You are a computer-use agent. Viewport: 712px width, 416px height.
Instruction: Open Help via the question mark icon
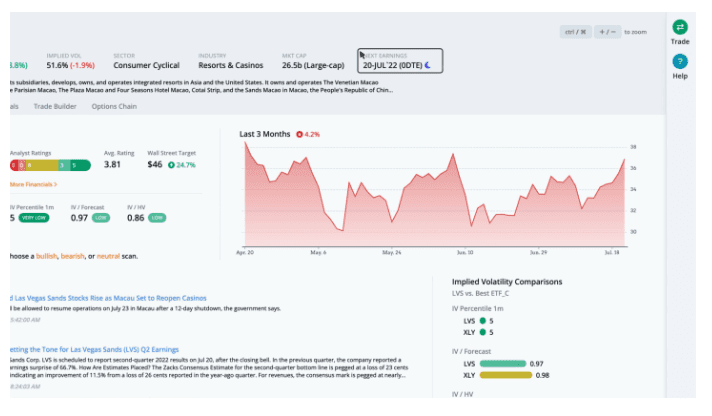coord(680,62)
